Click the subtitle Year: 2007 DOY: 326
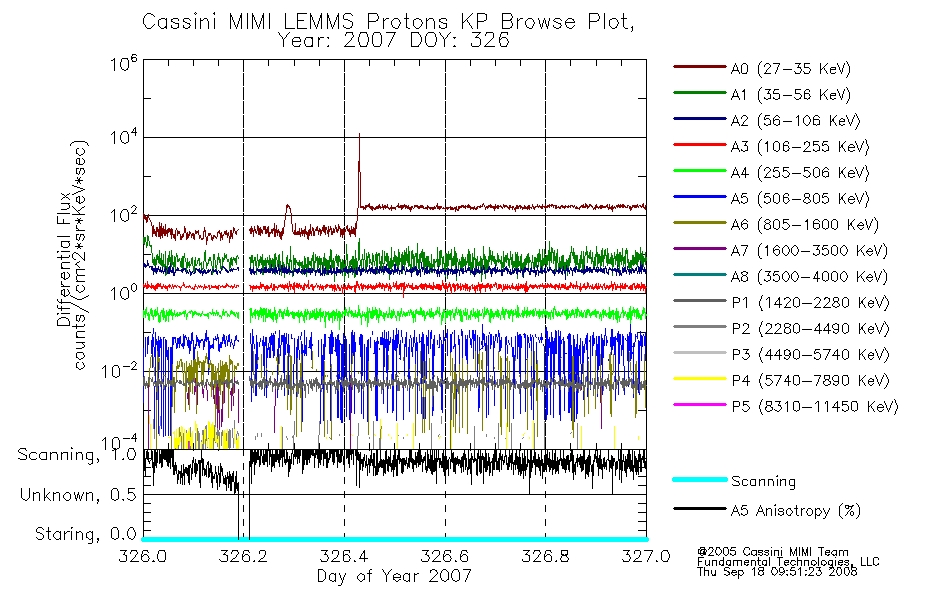Screen dimensions: 950x600 click(394, 41)
